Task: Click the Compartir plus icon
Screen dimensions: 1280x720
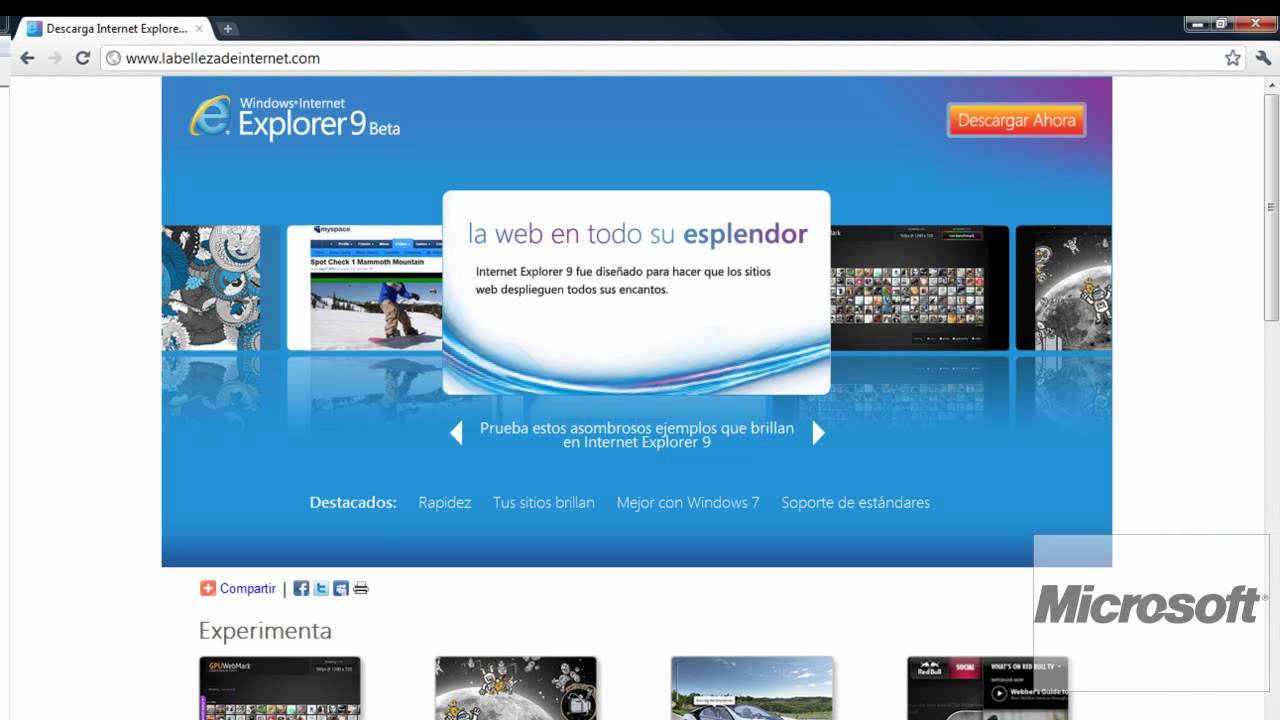Action: pyautogui.click(x=207, y=588)
